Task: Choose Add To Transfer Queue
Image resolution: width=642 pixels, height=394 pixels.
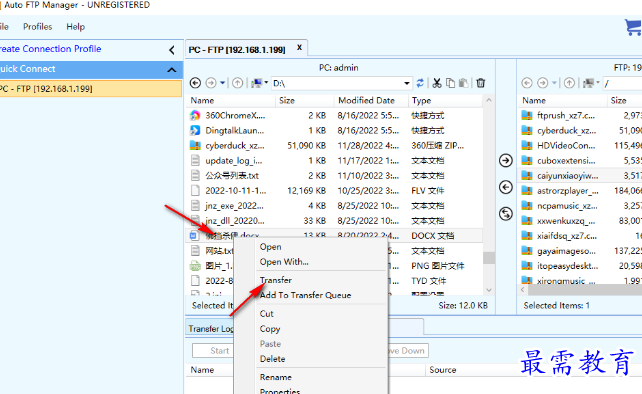Action: [x=305, y=295]
